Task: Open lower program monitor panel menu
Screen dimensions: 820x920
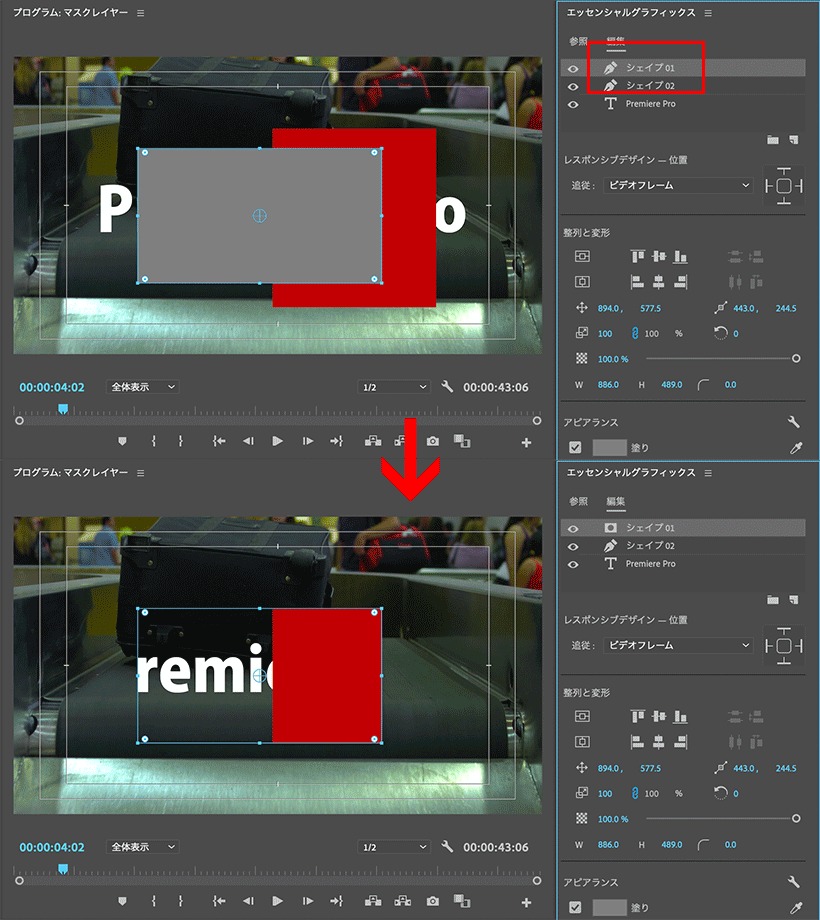Action: 141,473
